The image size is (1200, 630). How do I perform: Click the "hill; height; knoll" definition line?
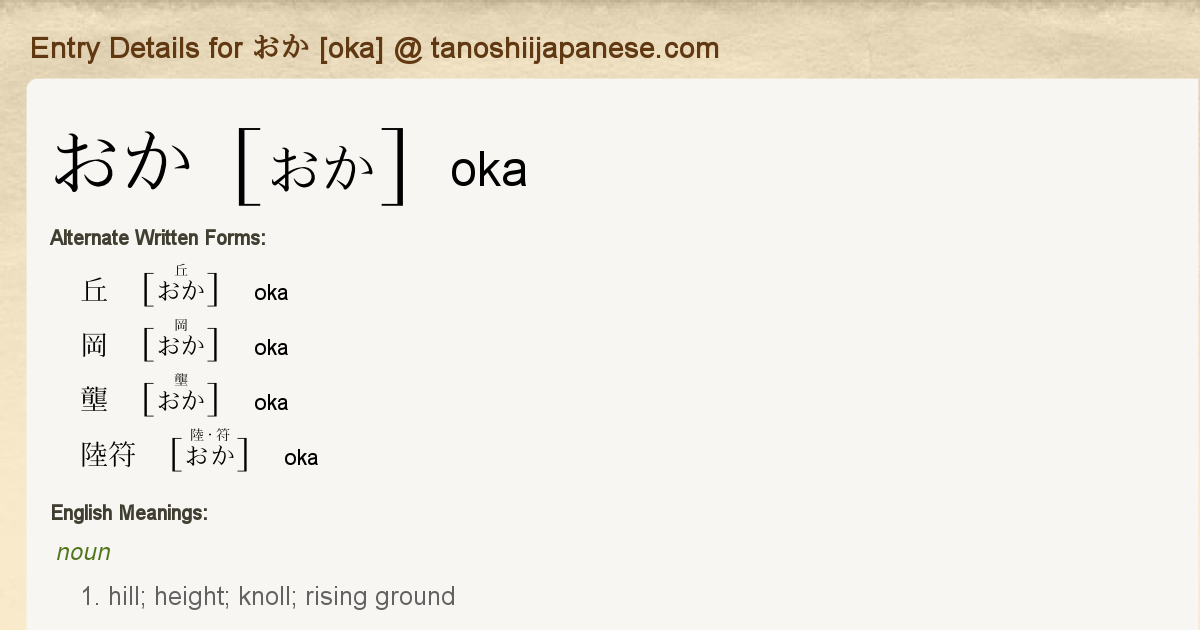[x=268, y=597]
